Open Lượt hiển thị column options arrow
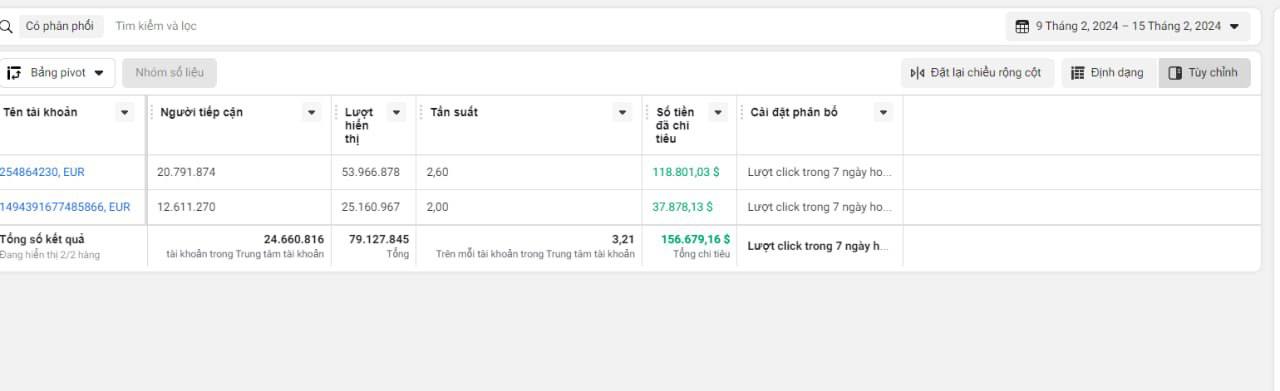The width and height of the screenshot is (1280, 391). [x=396, y=112]
